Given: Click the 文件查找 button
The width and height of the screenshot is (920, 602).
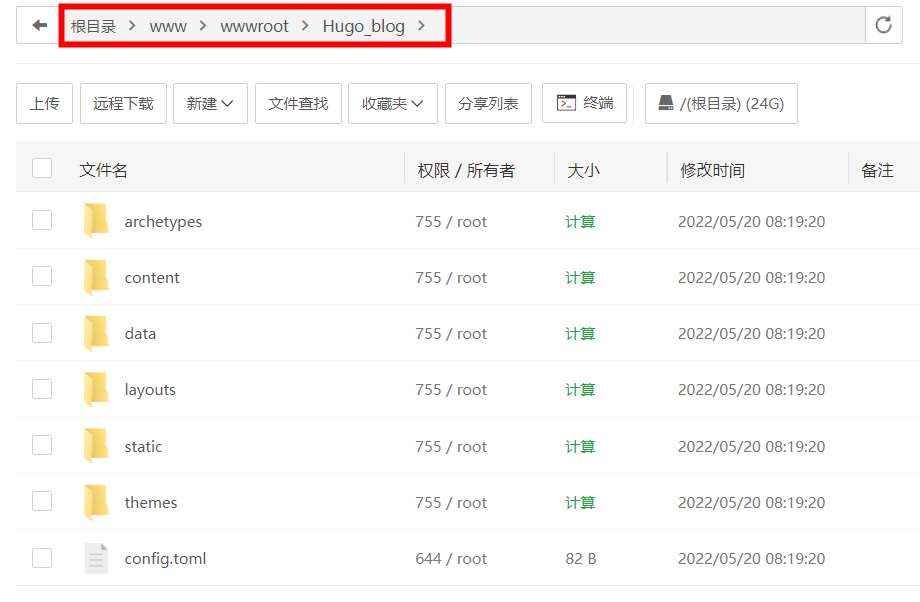Looking at the screenshot, I should pos(298,103).
